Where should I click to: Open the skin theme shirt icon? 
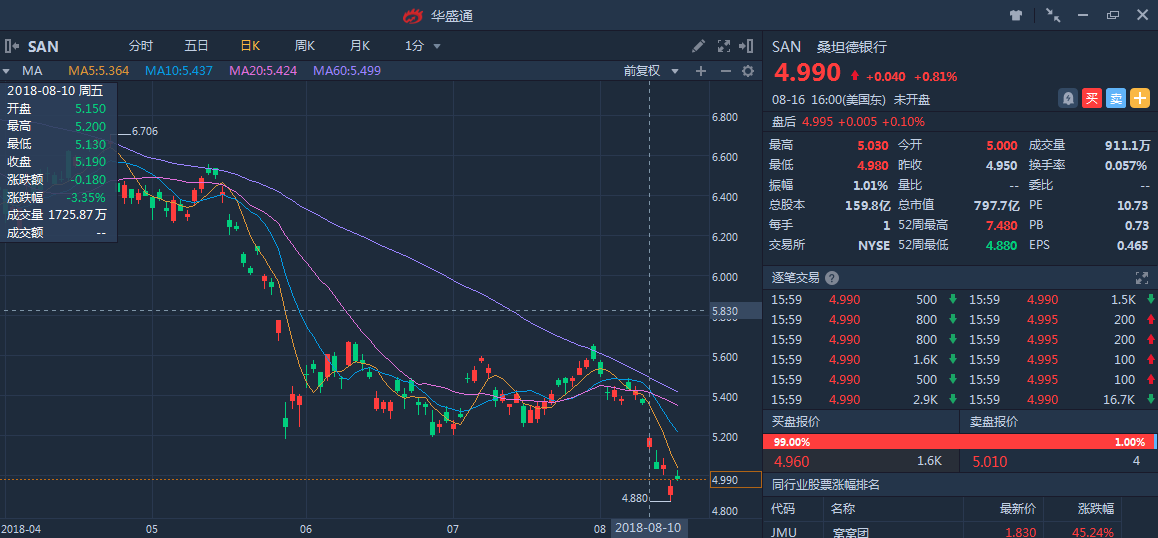(1017, 15)
